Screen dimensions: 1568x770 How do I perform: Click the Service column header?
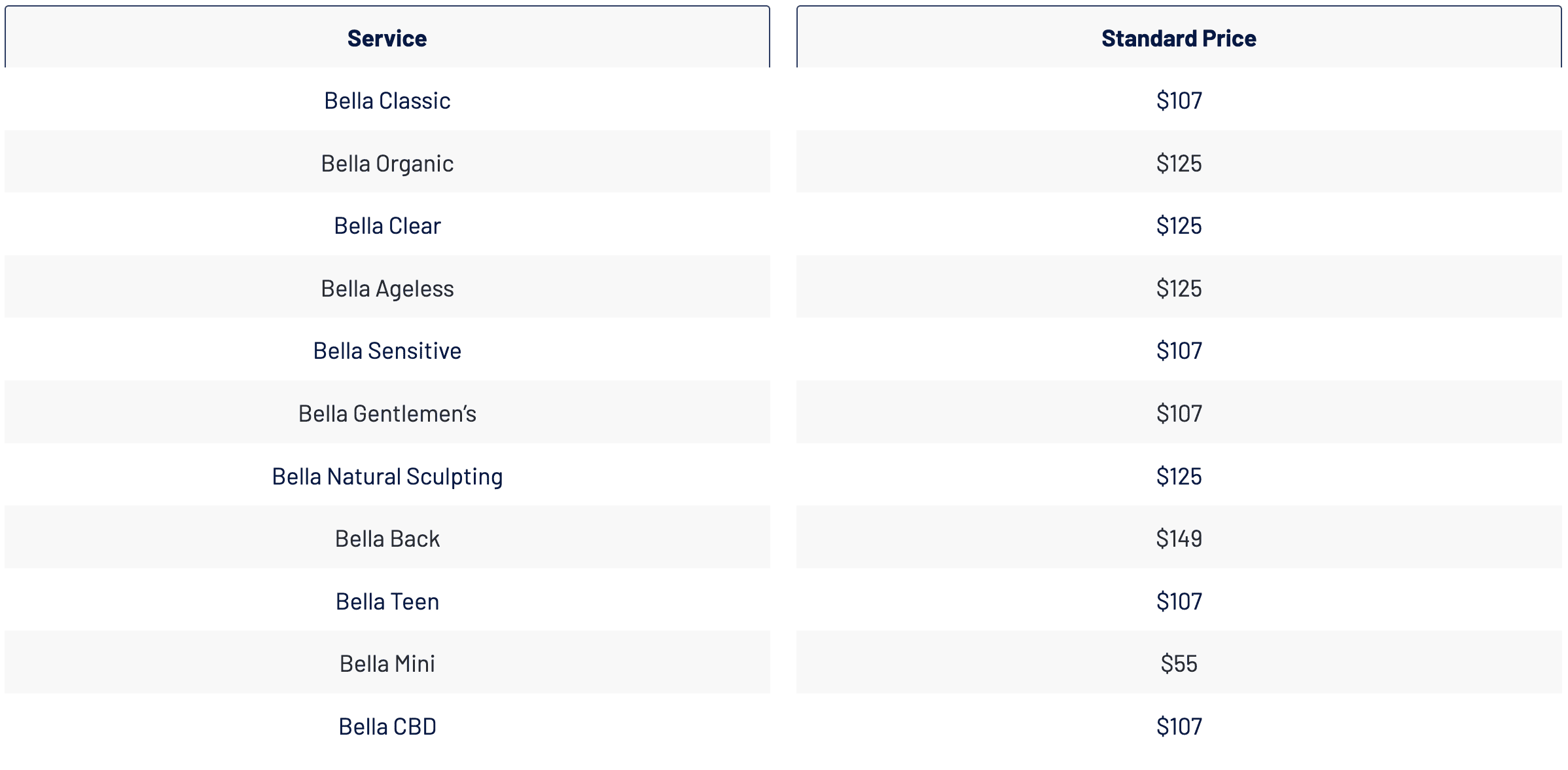point(387,39)
